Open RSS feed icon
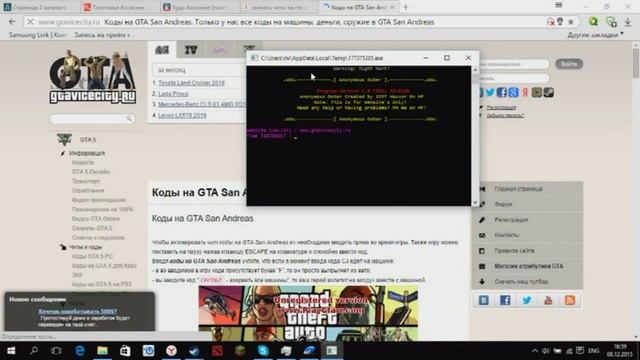Viewport: 640px width, 360px height. click(x=570, y=300)
